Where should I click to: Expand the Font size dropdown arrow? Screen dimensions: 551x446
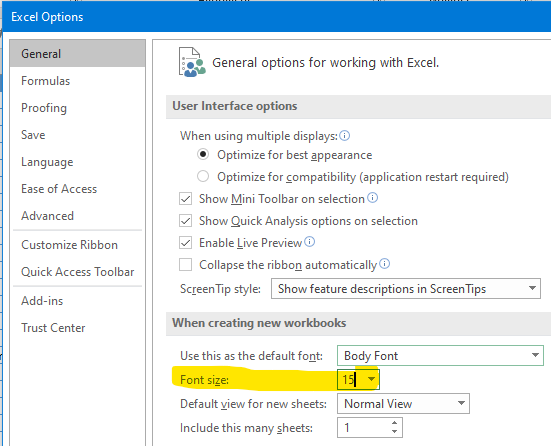[x=371, y=379]
